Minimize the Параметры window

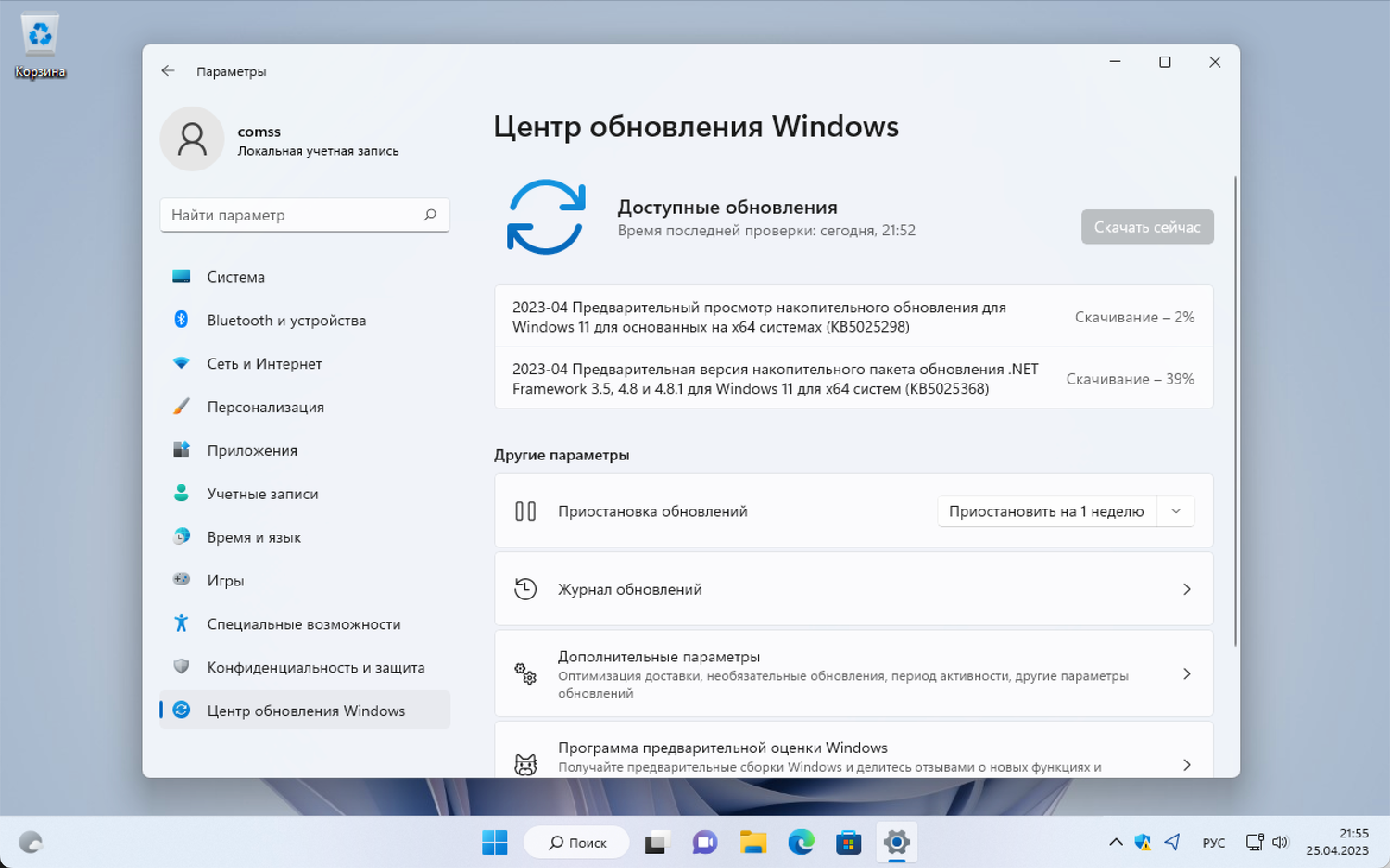click(1116, 62)
